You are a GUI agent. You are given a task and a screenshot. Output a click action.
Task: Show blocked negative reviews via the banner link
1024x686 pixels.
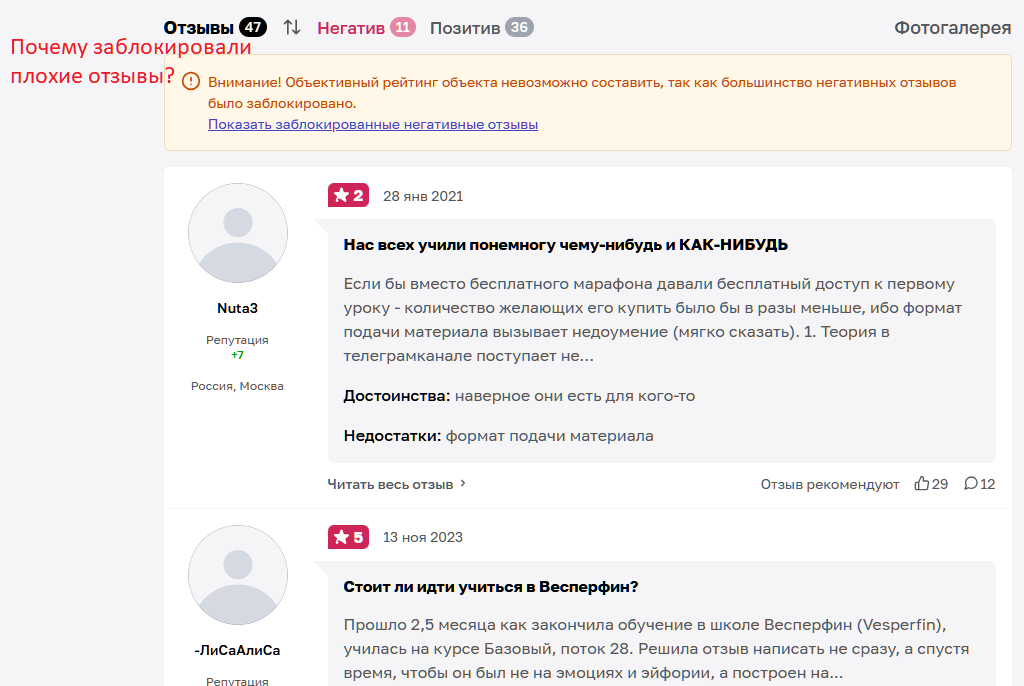[373, 124]
